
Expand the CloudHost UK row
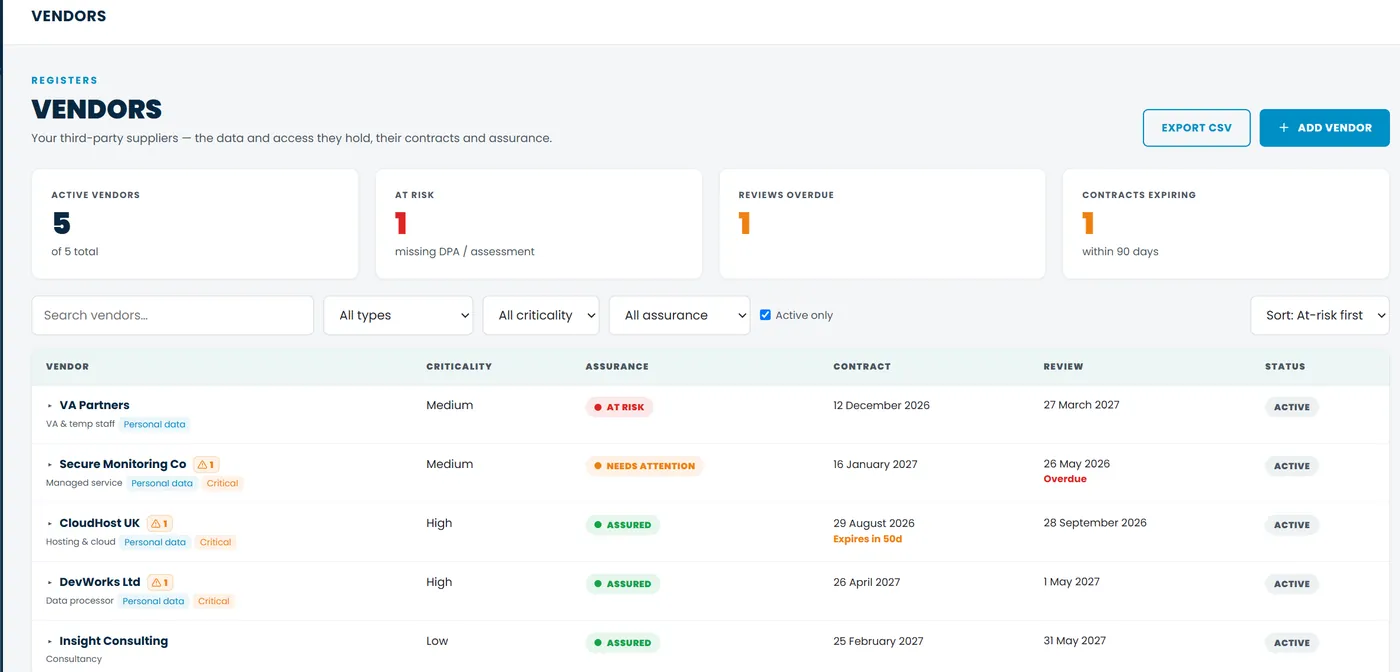[50, 524]
